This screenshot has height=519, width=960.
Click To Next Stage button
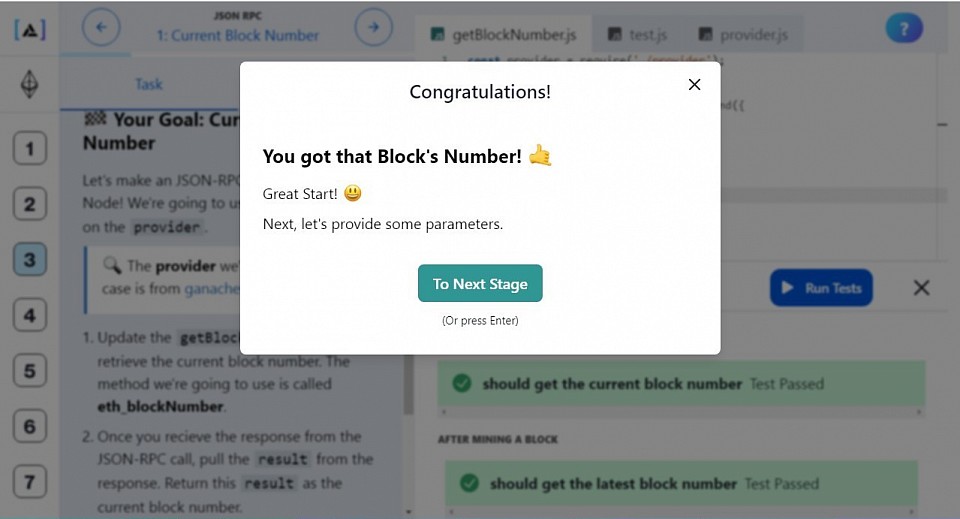[x=480, y=283]
